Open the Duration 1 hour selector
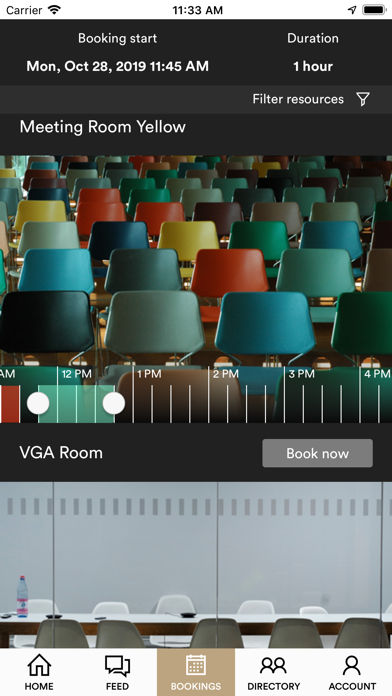 tap(313, 66)
